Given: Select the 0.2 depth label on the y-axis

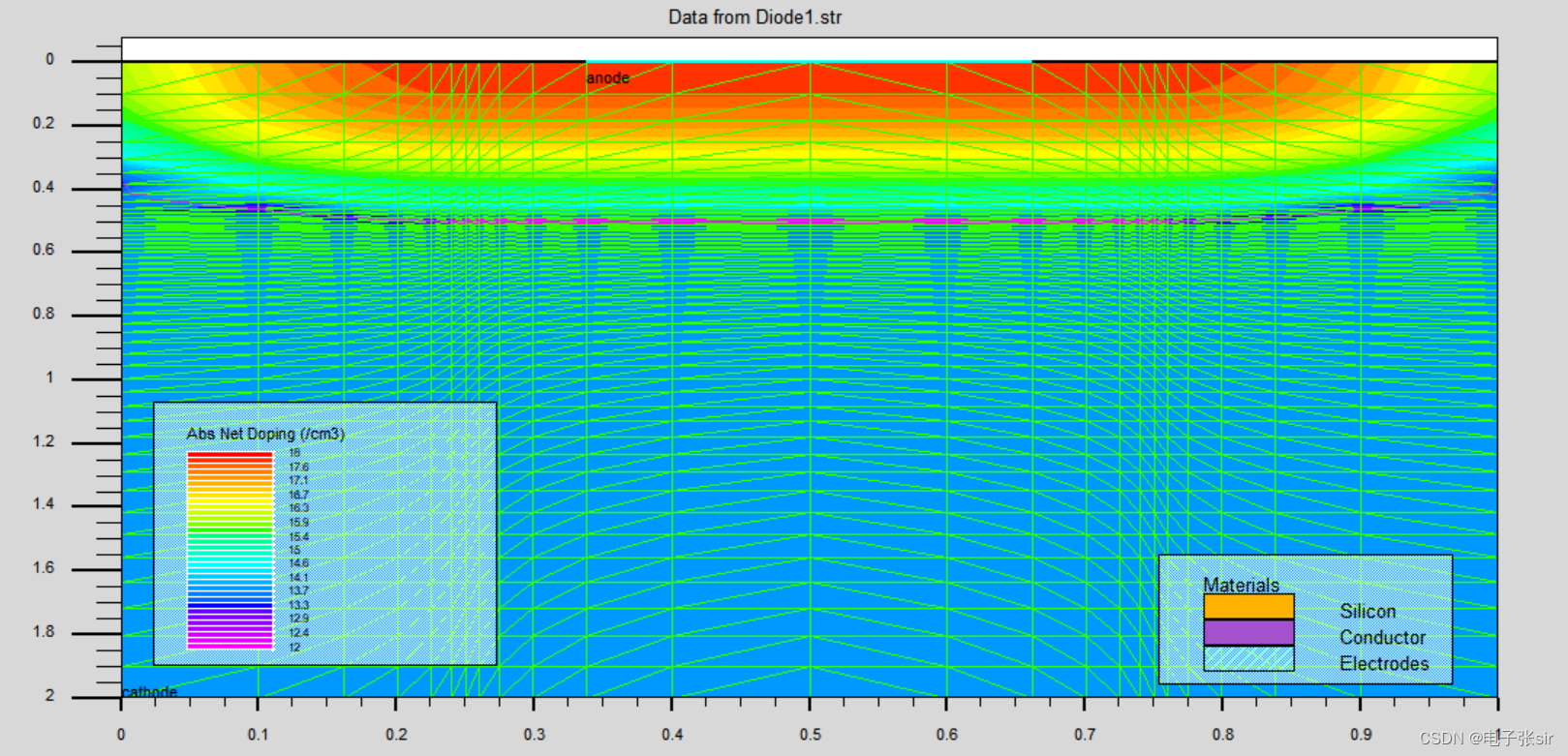Looking at the screenshot, I should tap(44, 123).
